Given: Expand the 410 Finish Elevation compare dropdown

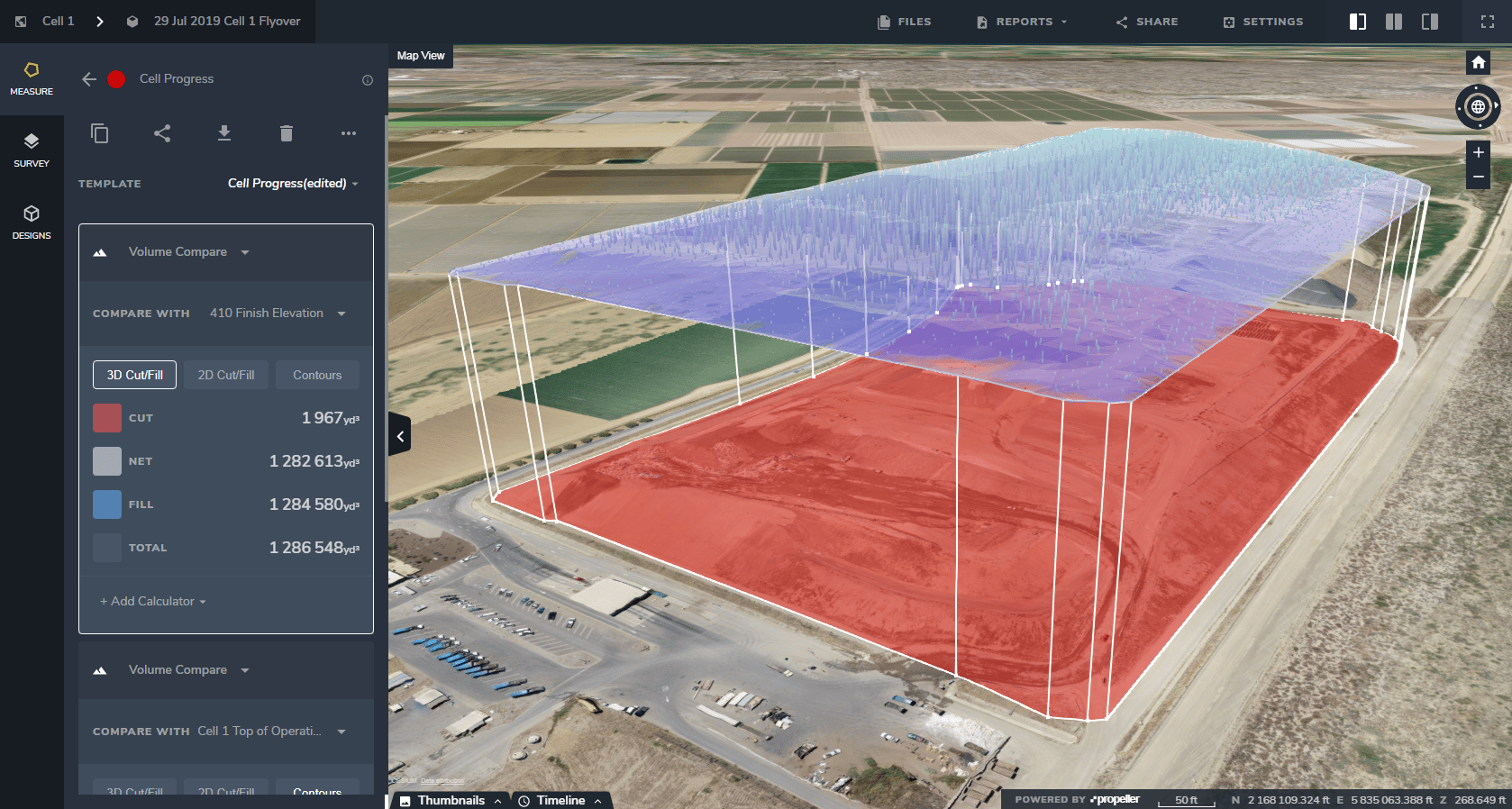Looking at the screenshot, I should pos(278,314).
